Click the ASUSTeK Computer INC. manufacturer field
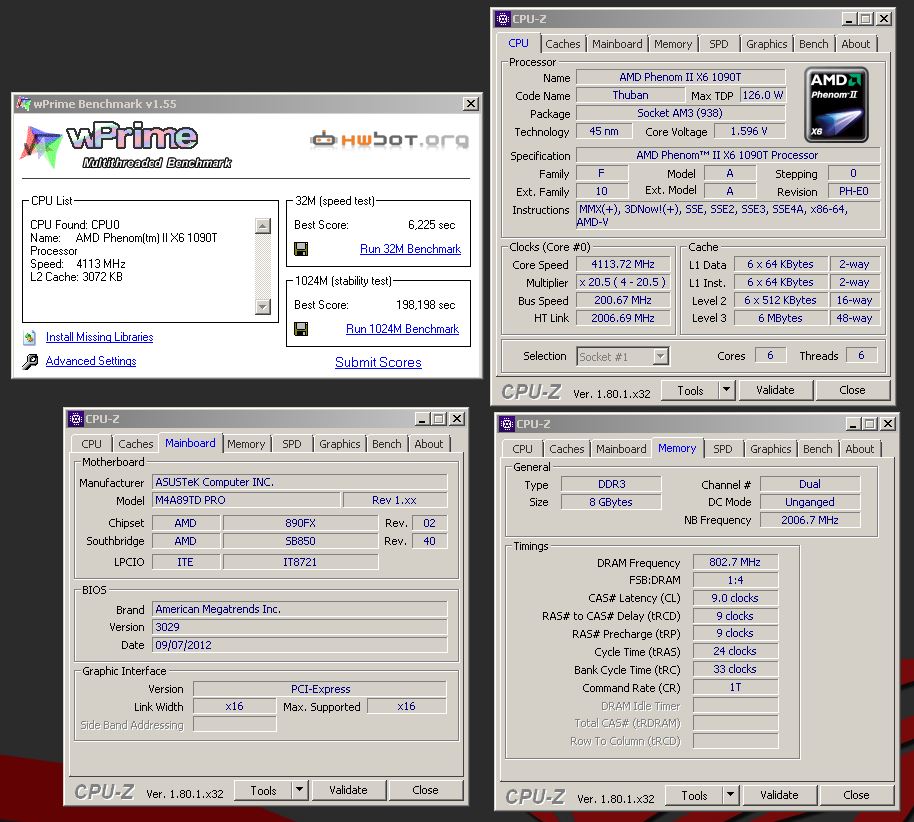This screenshot has height=822, width=914. pos(300,482)
